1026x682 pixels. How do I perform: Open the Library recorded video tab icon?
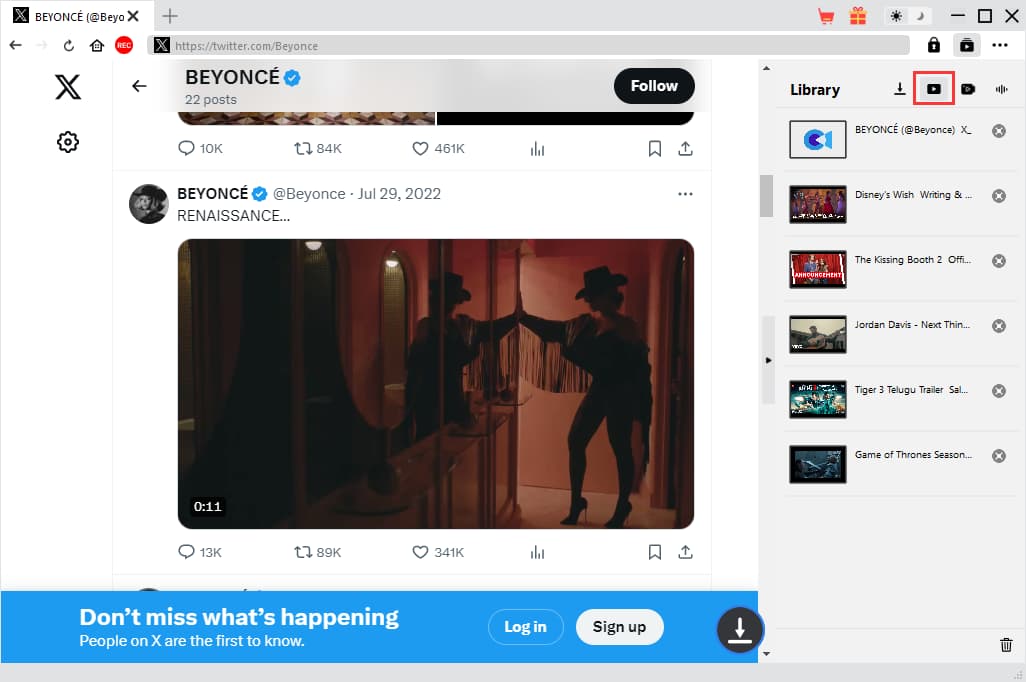968,89
